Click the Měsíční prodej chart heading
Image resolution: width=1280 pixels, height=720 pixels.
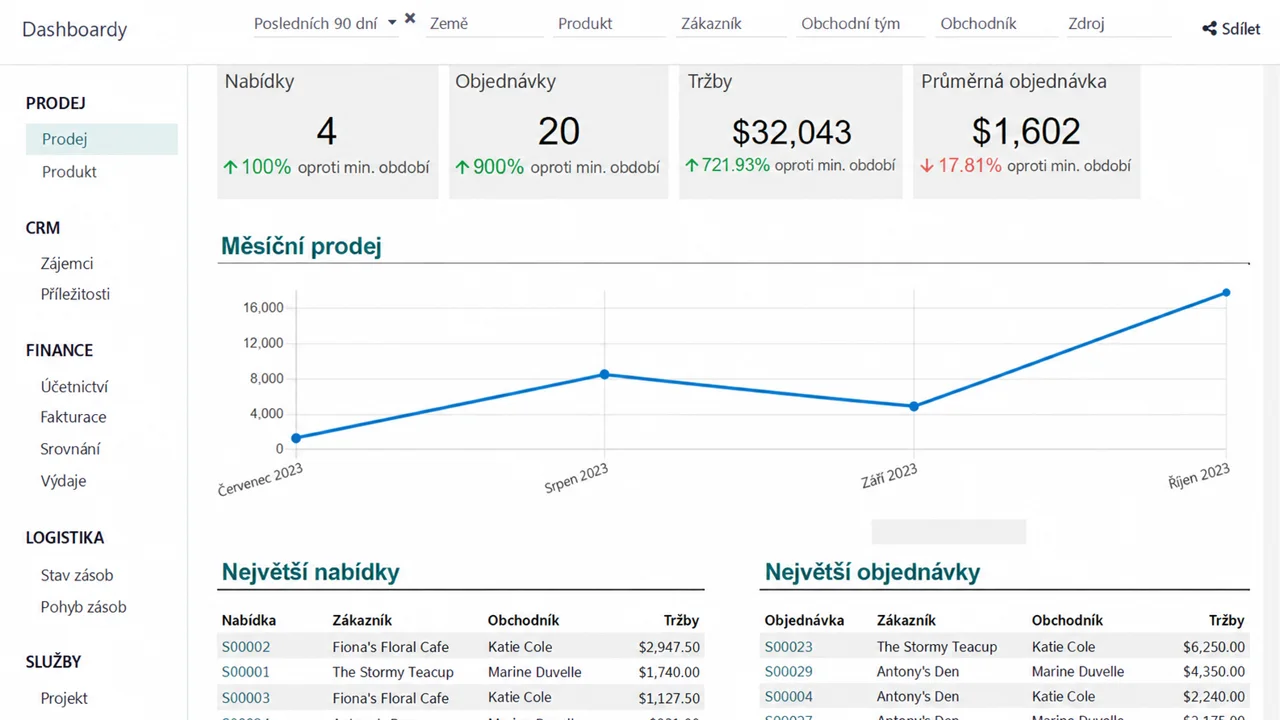tap(301, 246)
